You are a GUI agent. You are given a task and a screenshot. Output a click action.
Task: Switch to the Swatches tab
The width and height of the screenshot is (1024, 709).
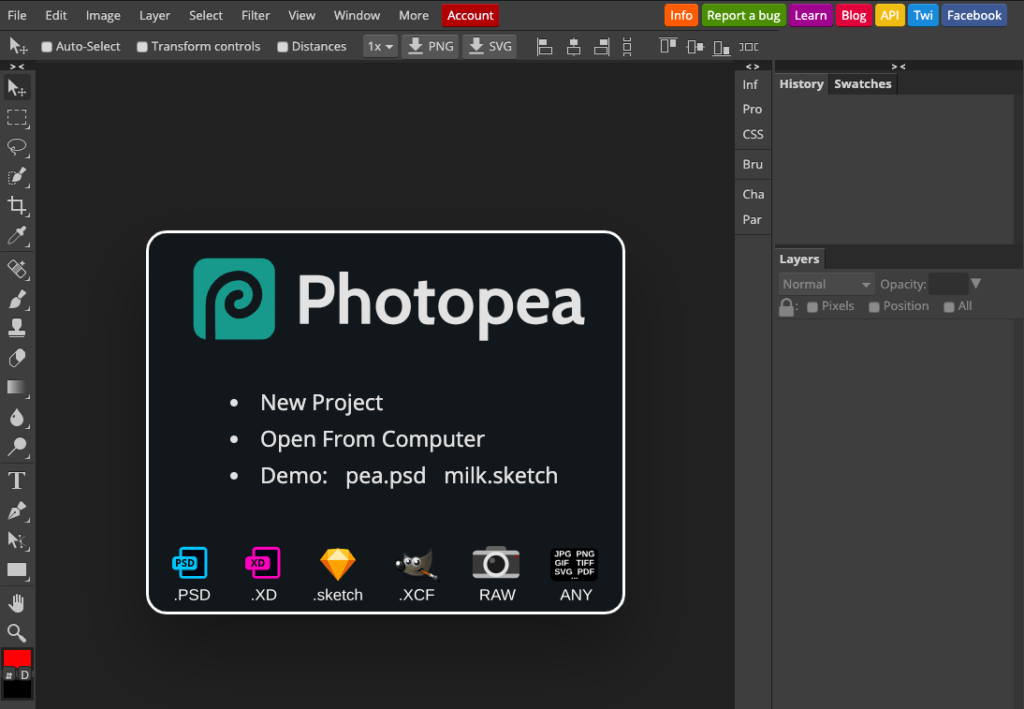[863, 84]
